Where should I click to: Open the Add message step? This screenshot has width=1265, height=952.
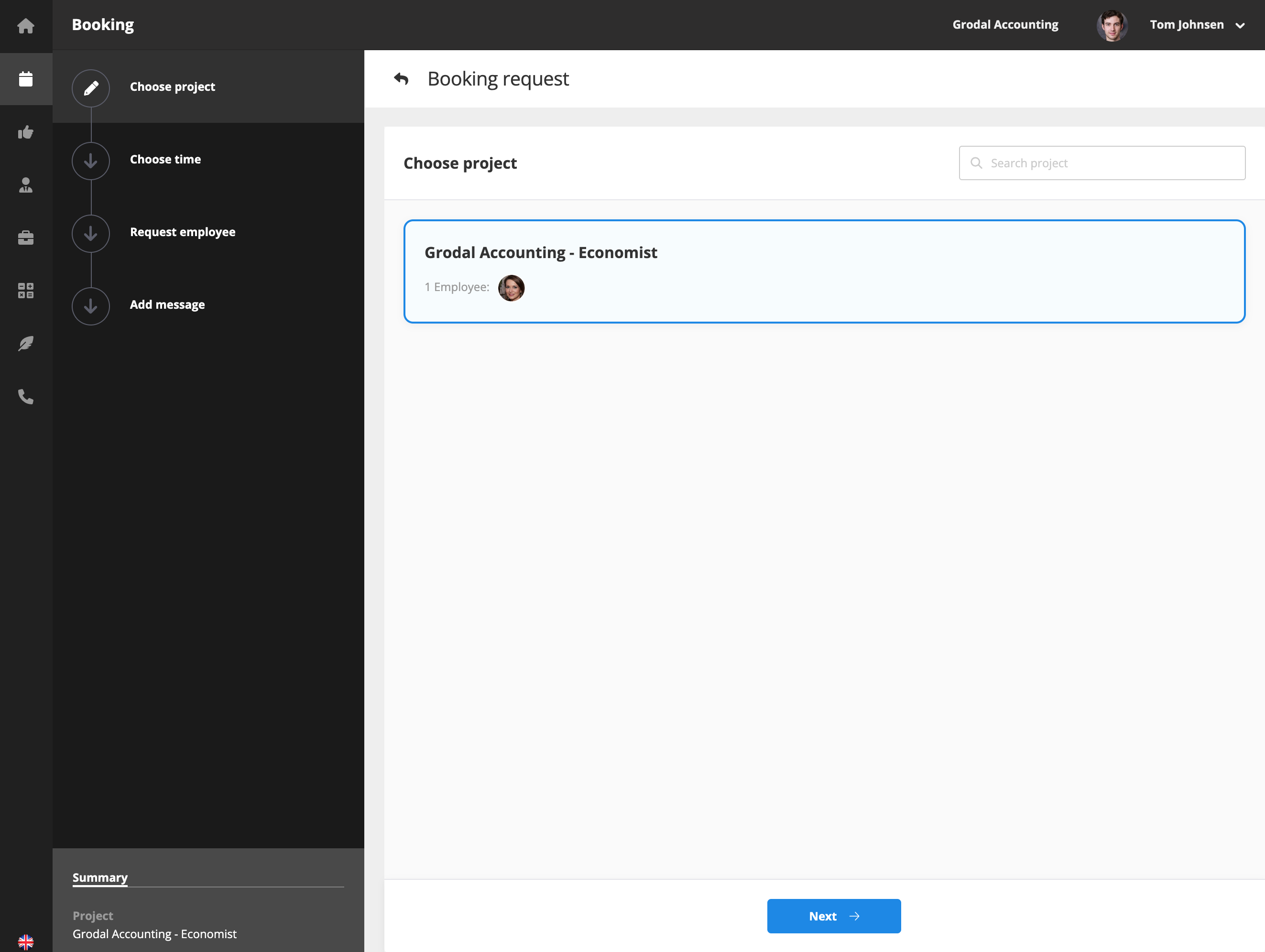tap(167, 305)
